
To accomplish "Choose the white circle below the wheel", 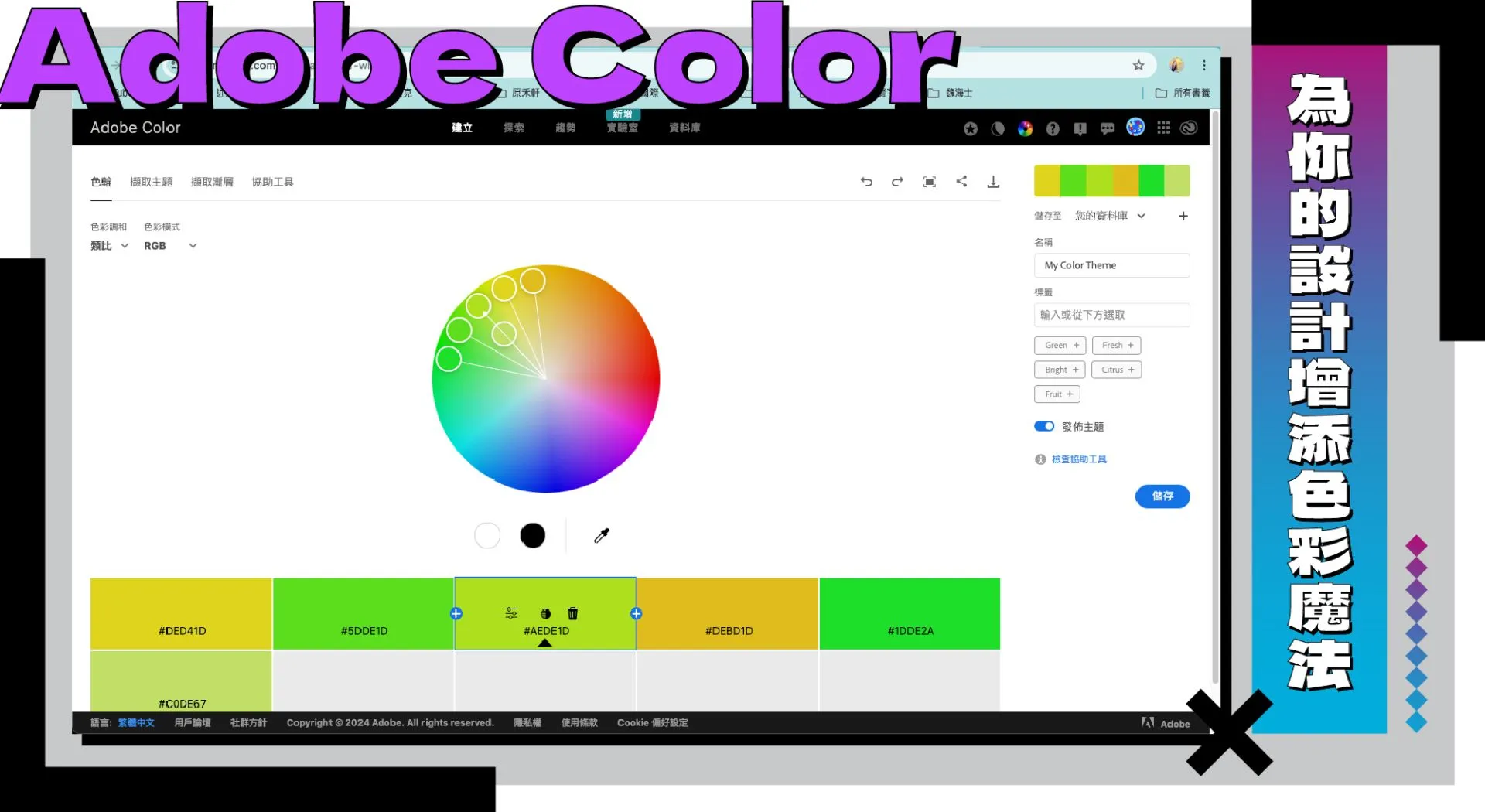I will pos(487,535).
